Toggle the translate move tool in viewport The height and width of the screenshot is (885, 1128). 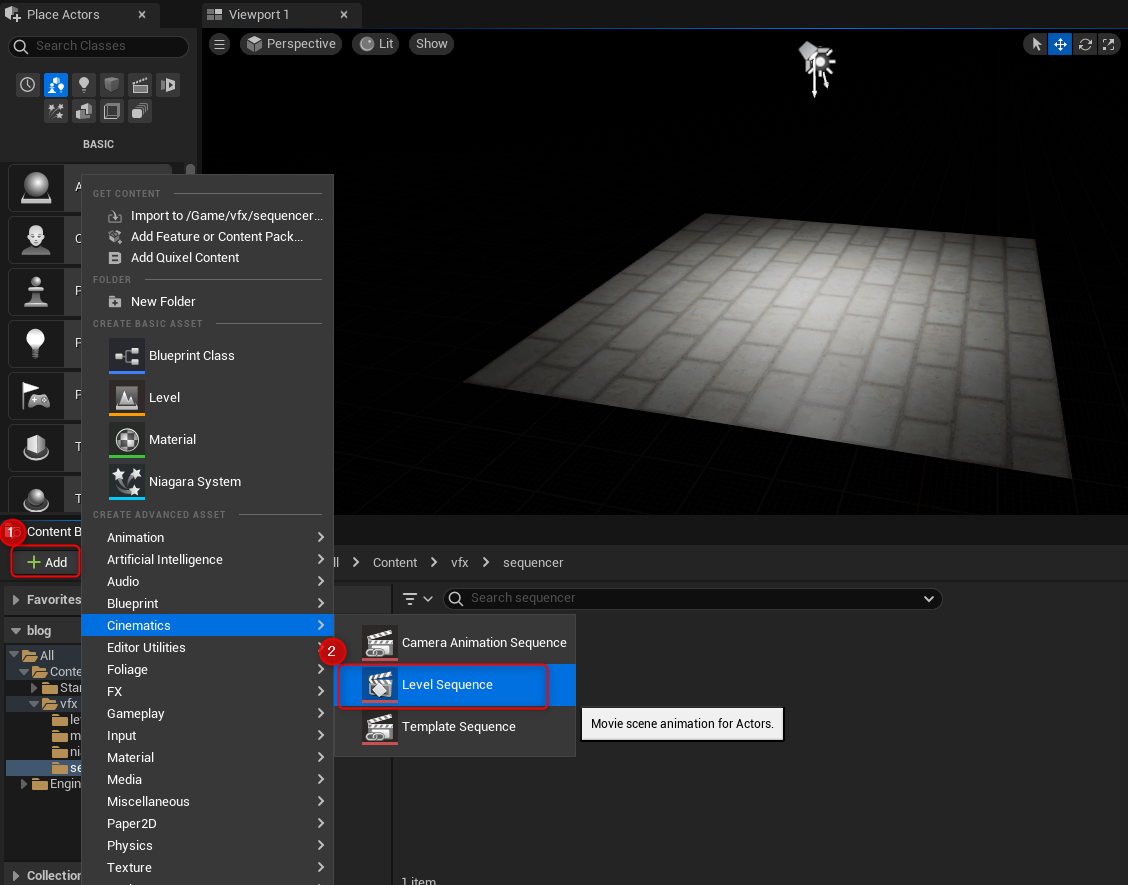[x=1060, y=44]
